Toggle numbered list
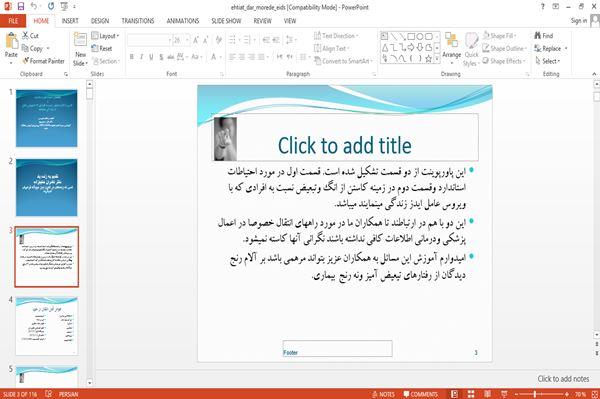 [248, 40]
